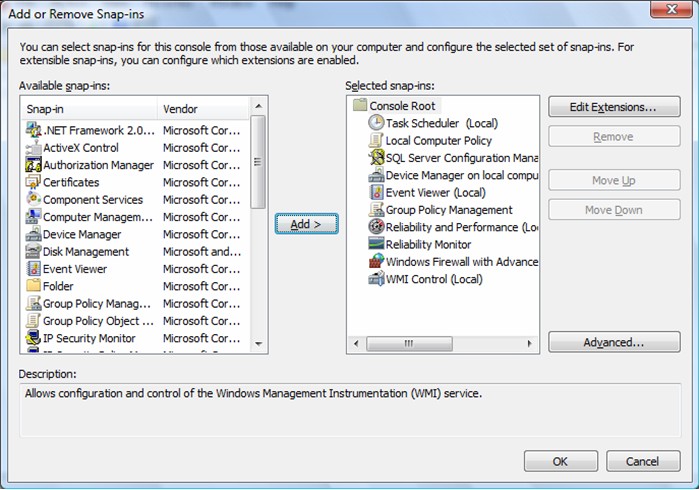Click the 'Microsoft and...' vendor cell
This screenshot has height=490, width=700.
pos(202,252)
